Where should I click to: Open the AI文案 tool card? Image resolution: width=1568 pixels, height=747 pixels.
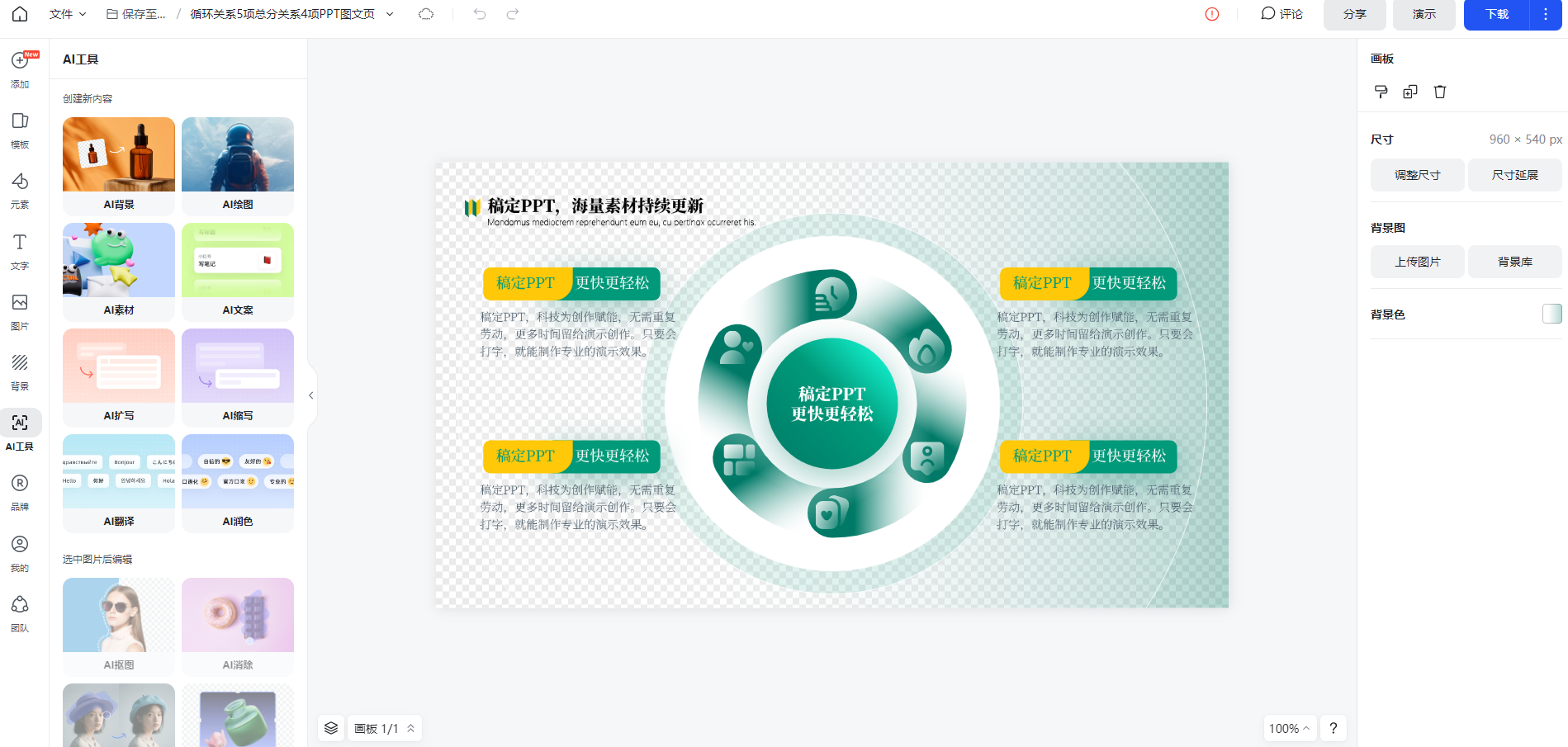(238, 272)
